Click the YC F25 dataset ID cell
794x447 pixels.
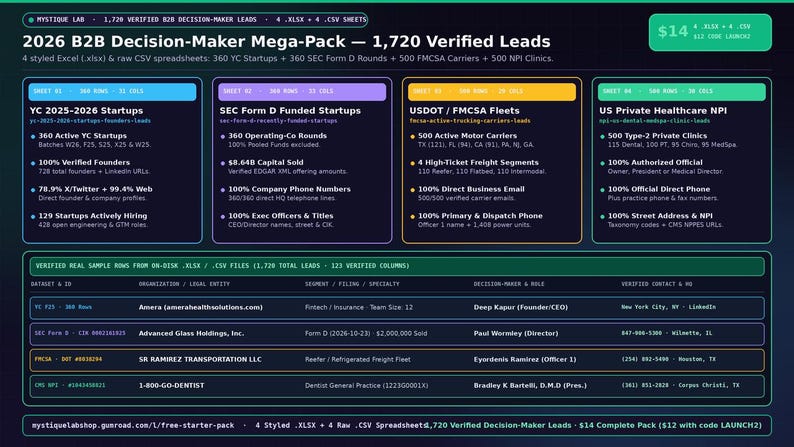pos(63,307)
